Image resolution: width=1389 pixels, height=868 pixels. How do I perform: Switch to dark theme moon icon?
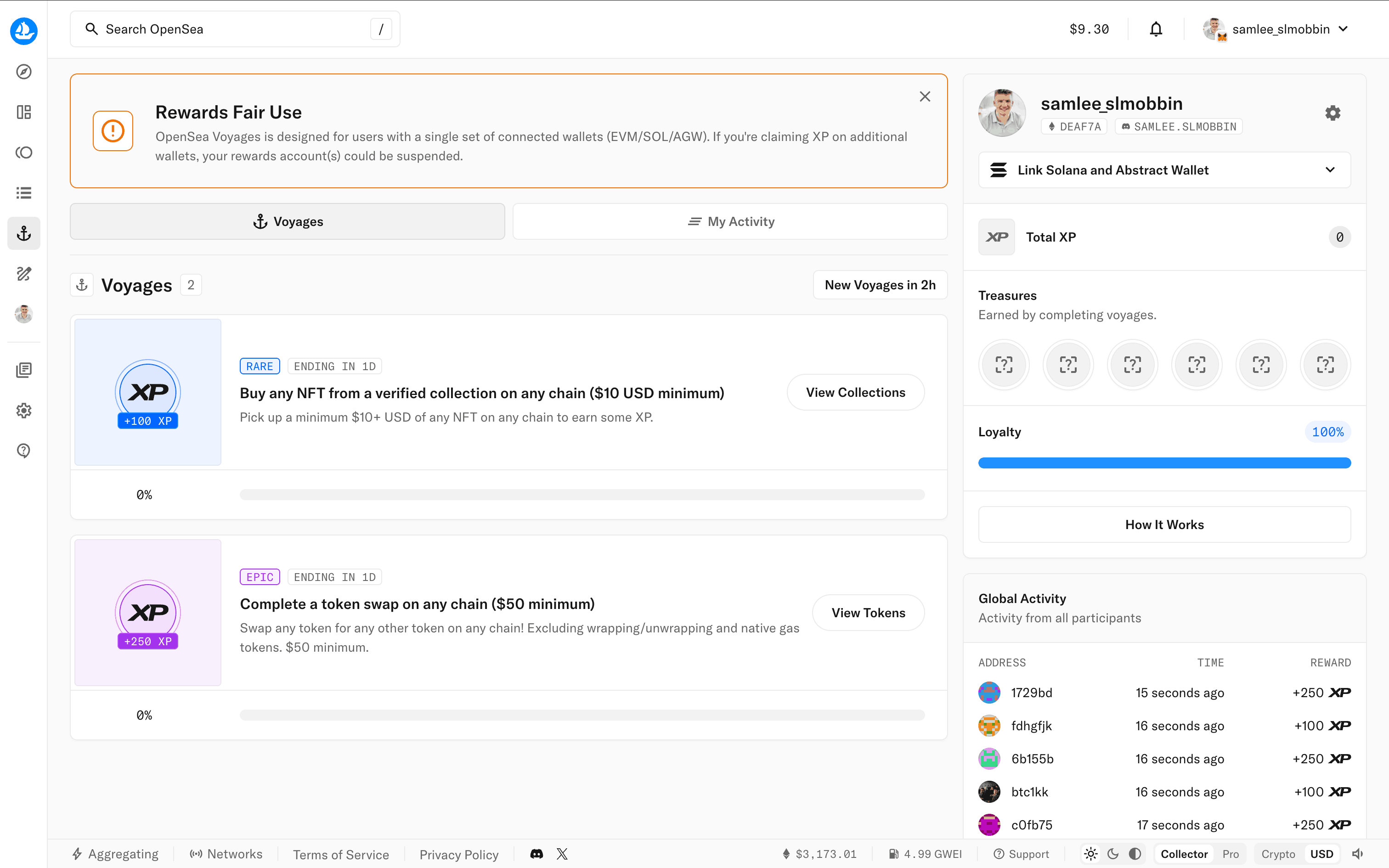(x=1113, y=854)
